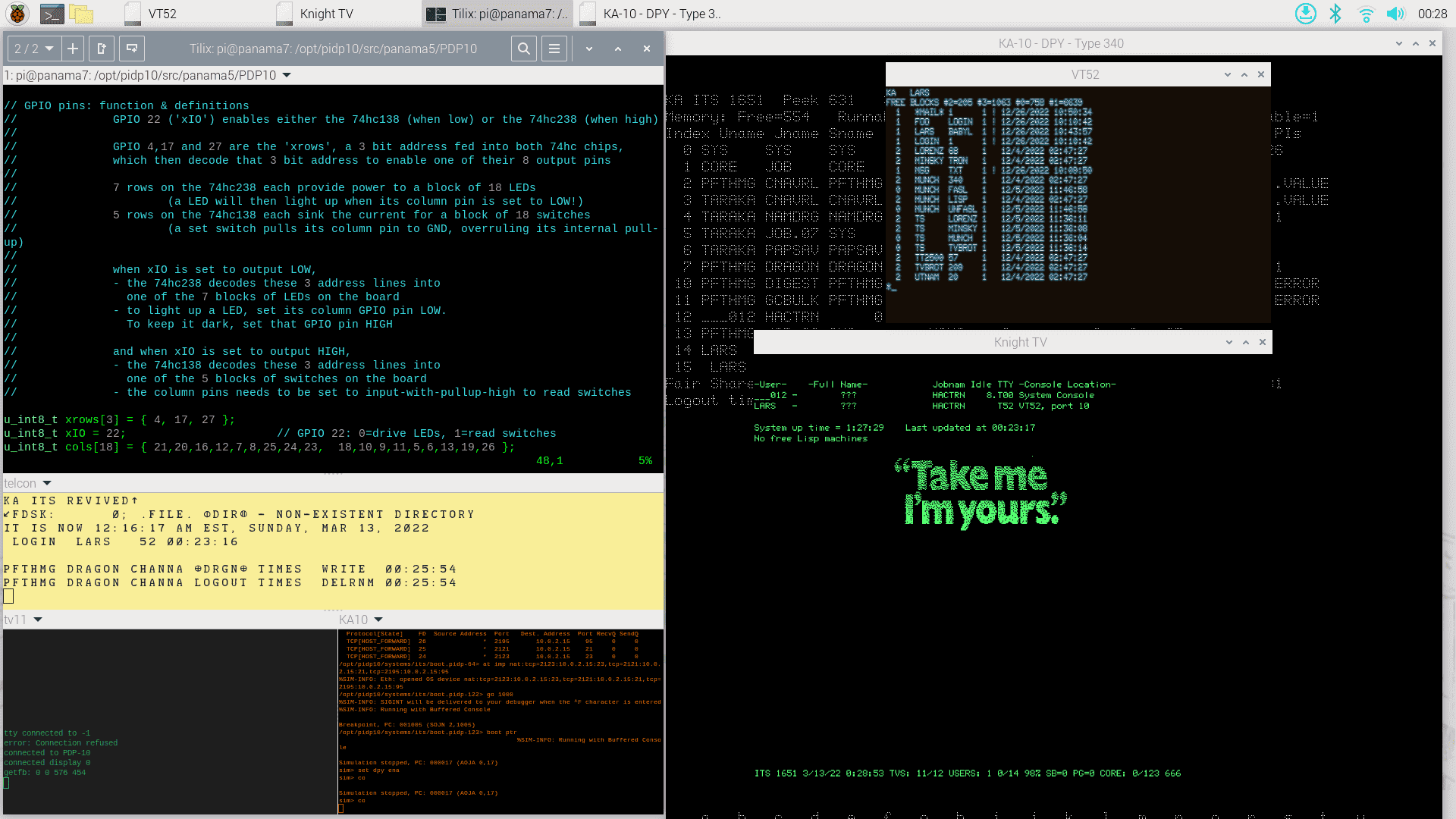Open the Bluetooth tray menu
This screenshot has width=1456, height=819.
tap(1335, 14)
